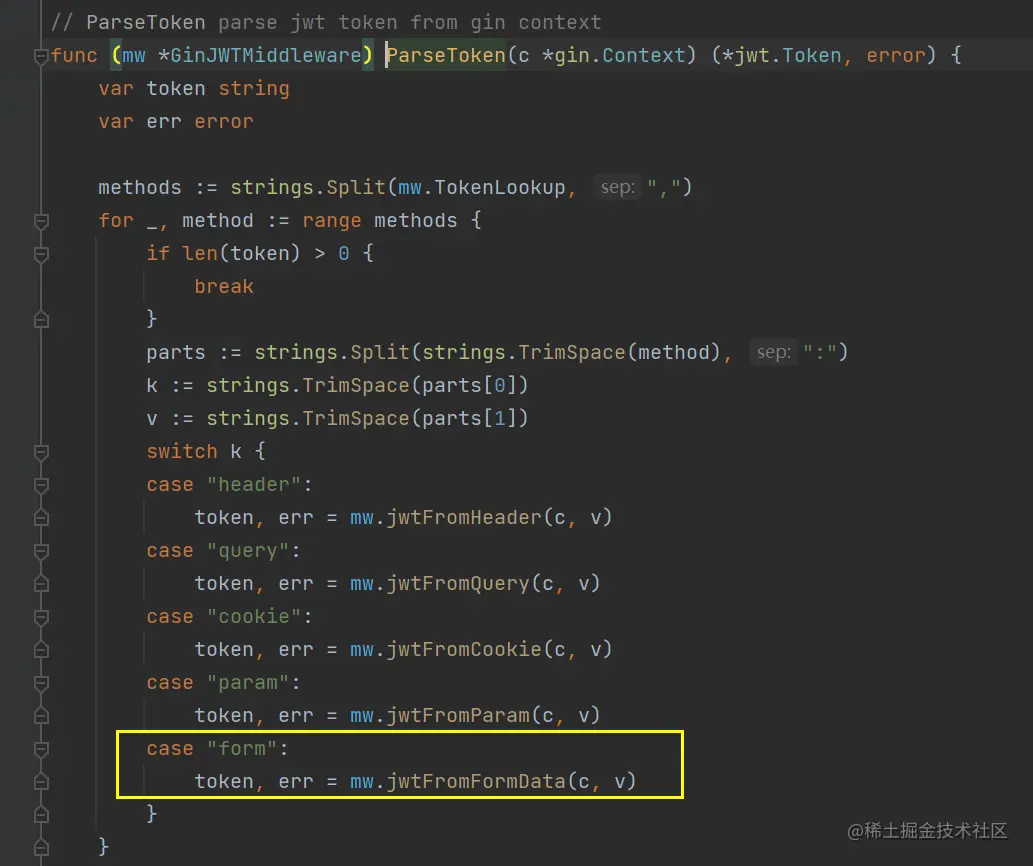Click the 'range' keyword in the for loop
1033x866 pixels.
click(x=331, y=221)
